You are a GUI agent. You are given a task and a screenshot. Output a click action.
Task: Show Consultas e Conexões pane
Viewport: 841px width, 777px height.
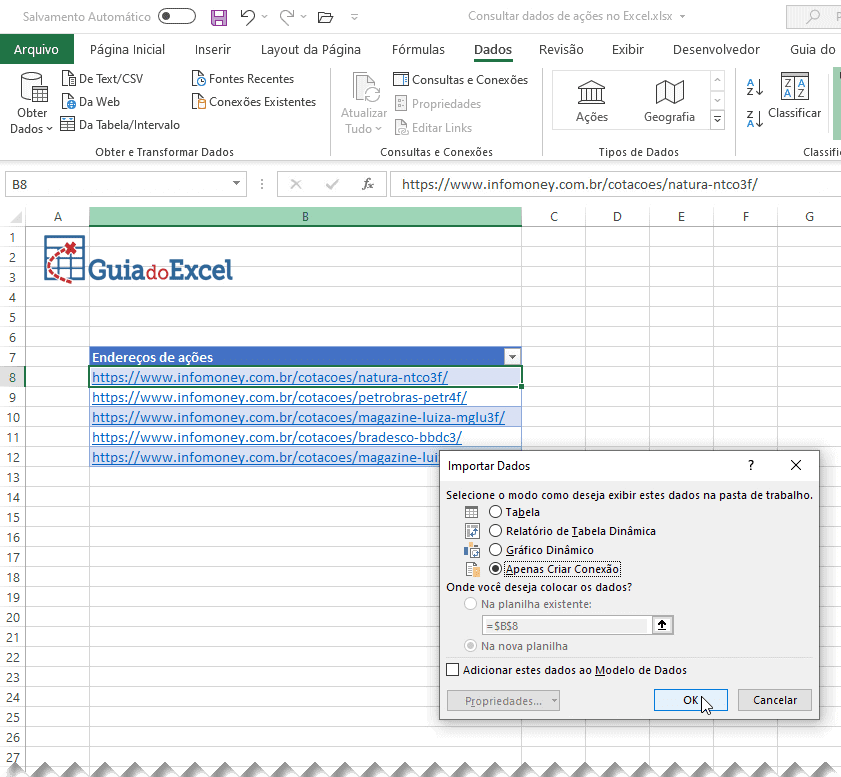[x=461, y=79]
